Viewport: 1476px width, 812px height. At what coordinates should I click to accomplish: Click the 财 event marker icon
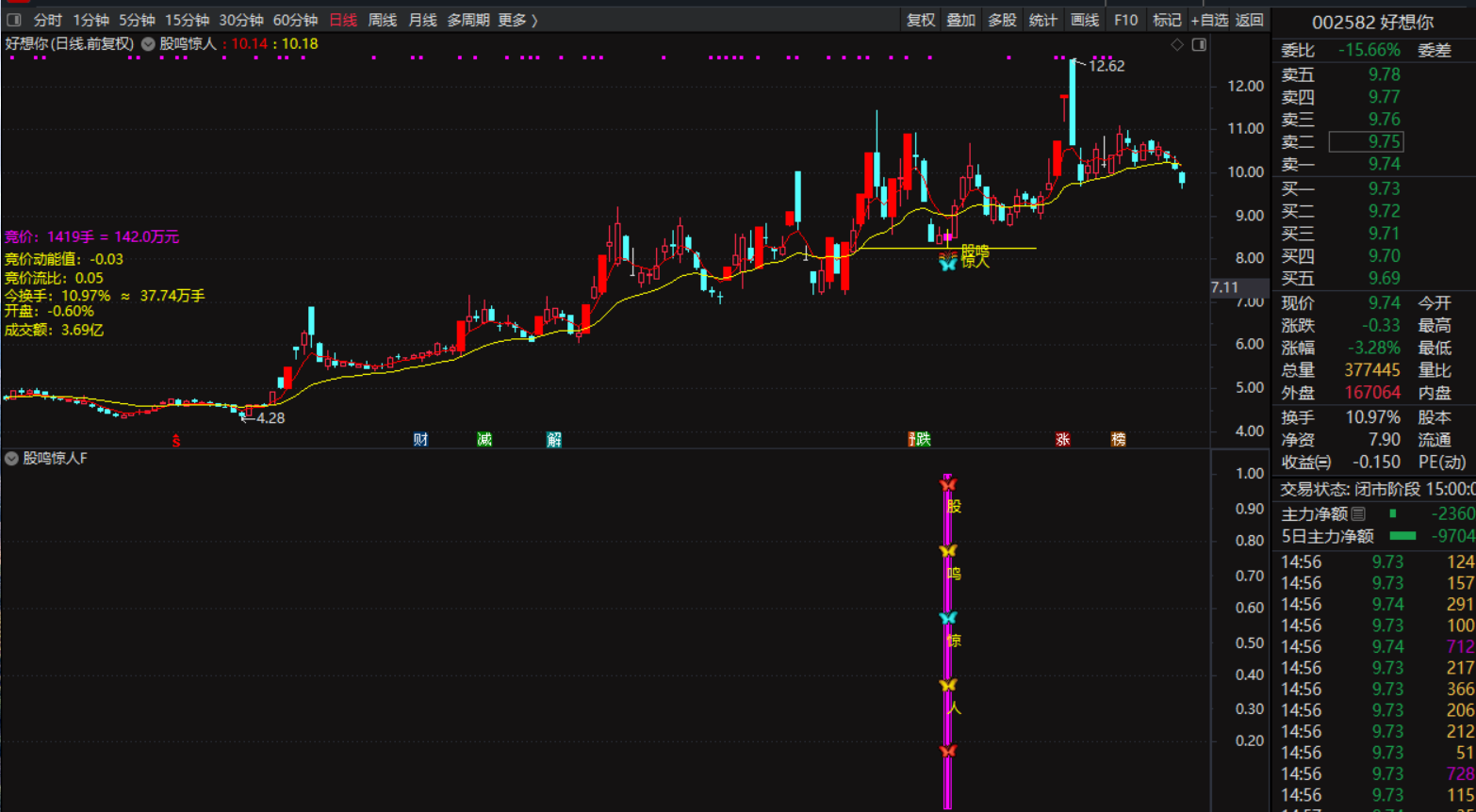click(x=420, y=439)
